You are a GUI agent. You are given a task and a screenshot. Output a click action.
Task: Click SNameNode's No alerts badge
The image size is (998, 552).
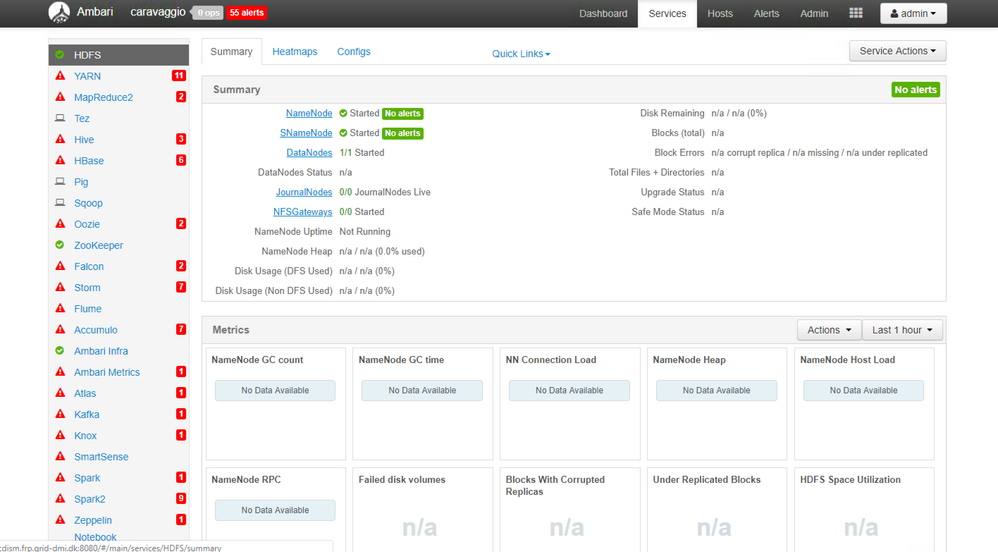pos(402,133)
